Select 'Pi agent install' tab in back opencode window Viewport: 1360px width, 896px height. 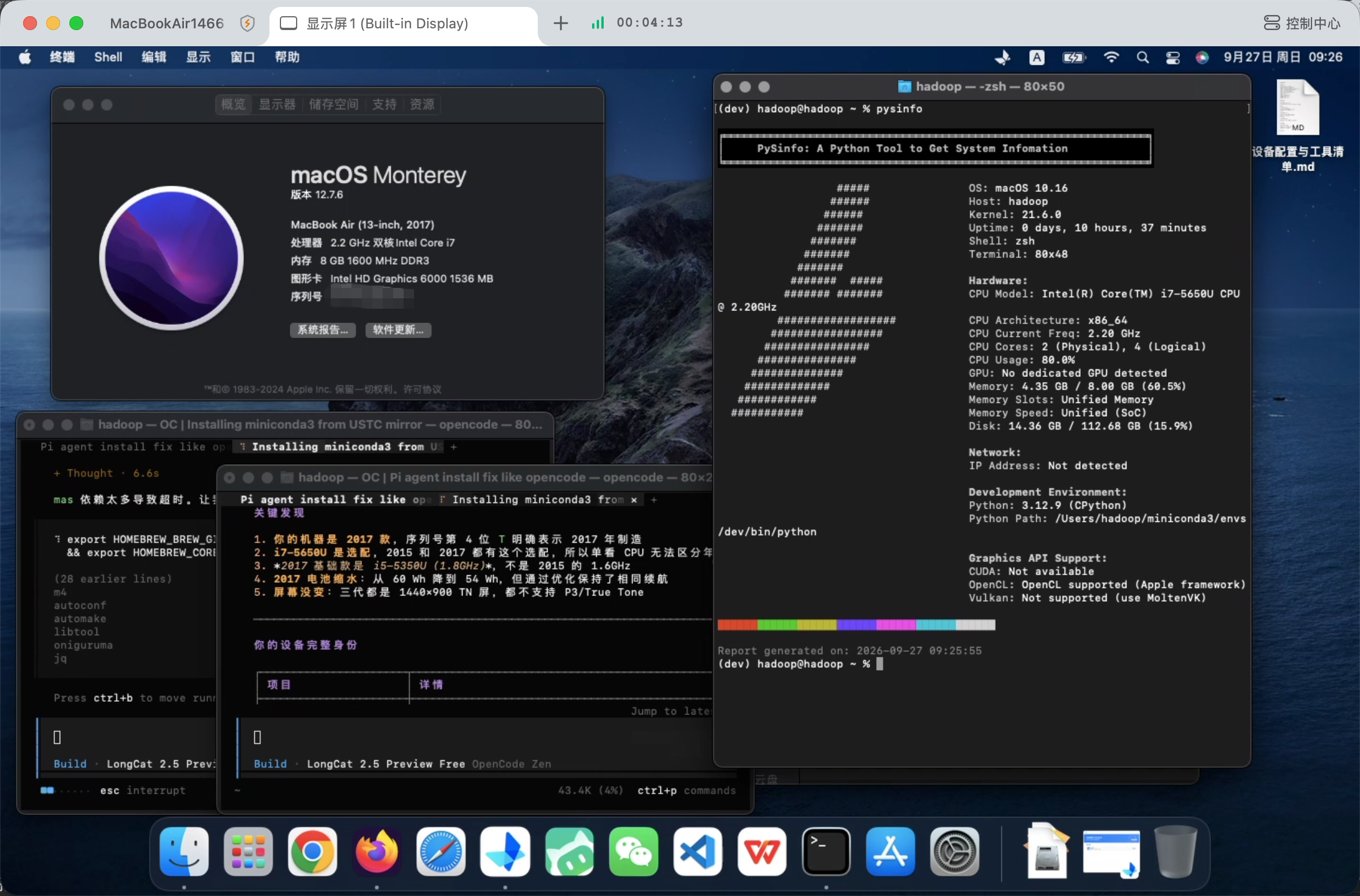[134, 446]
